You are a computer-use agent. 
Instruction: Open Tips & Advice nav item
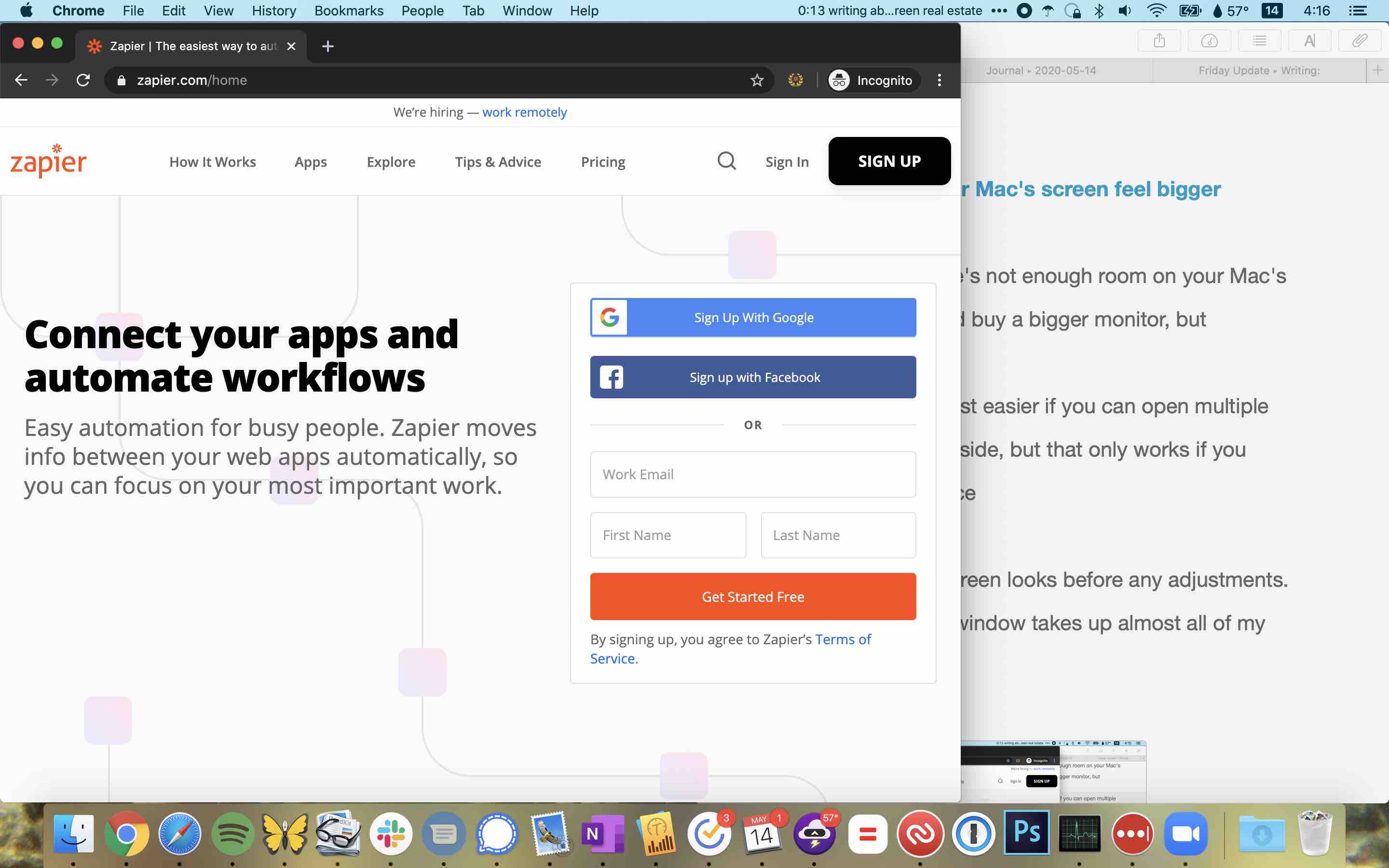(498, 162)
